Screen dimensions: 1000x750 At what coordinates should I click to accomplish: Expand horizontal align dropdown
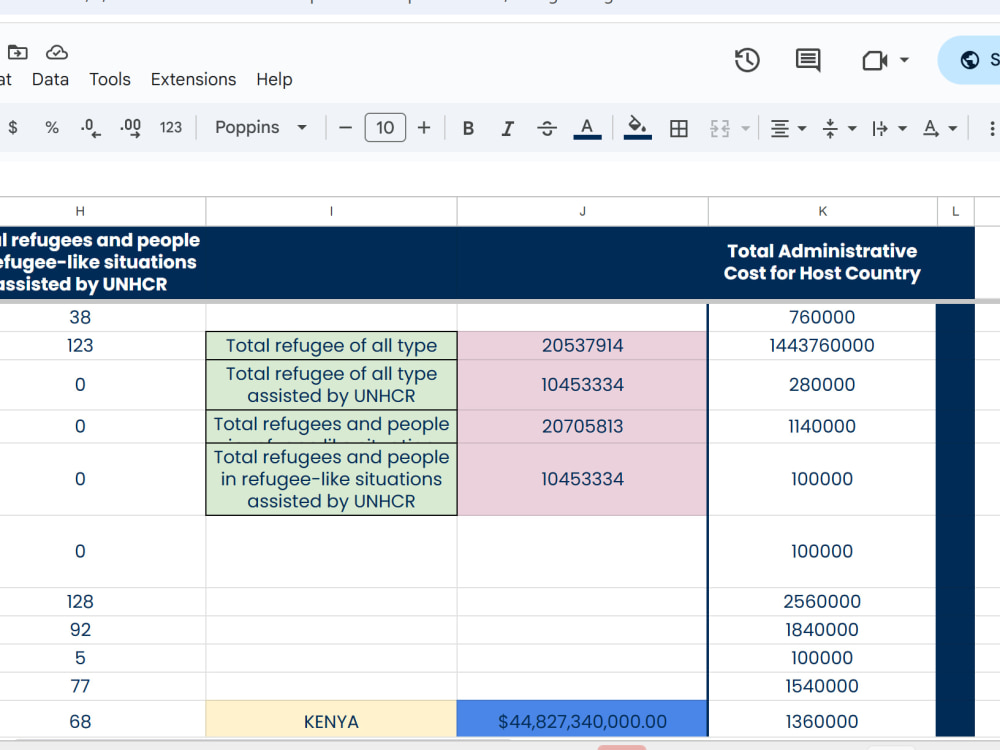(788, 128)
